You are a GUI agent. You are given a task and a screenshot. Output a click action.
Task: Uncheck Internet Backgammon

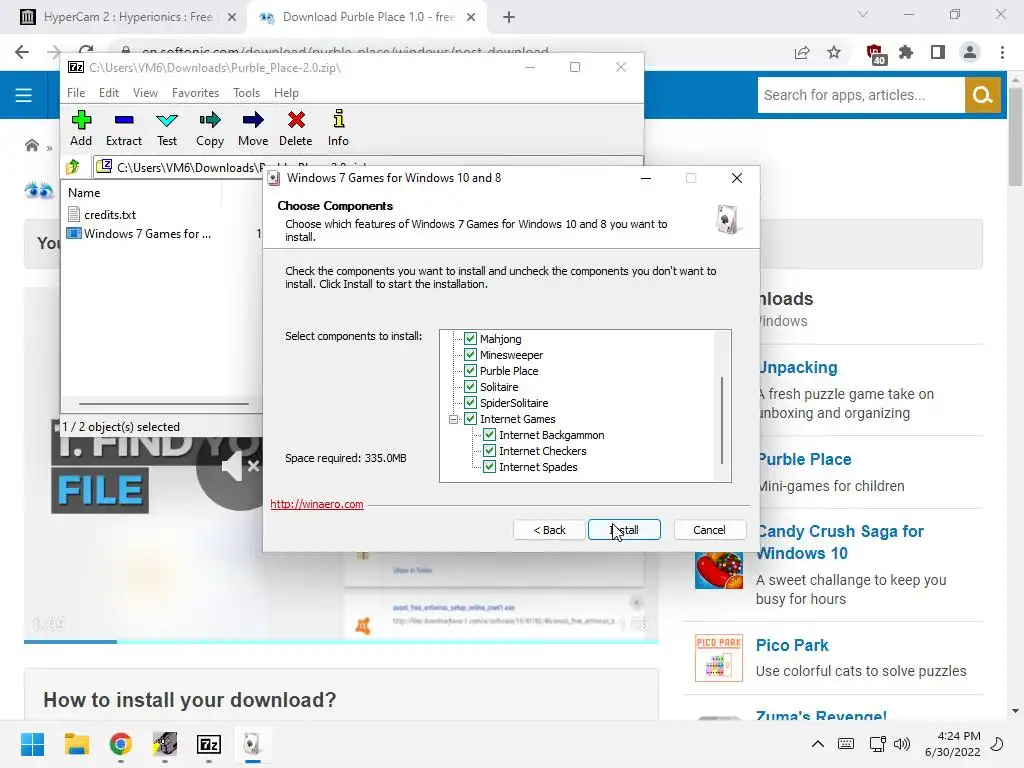(489, 434)
